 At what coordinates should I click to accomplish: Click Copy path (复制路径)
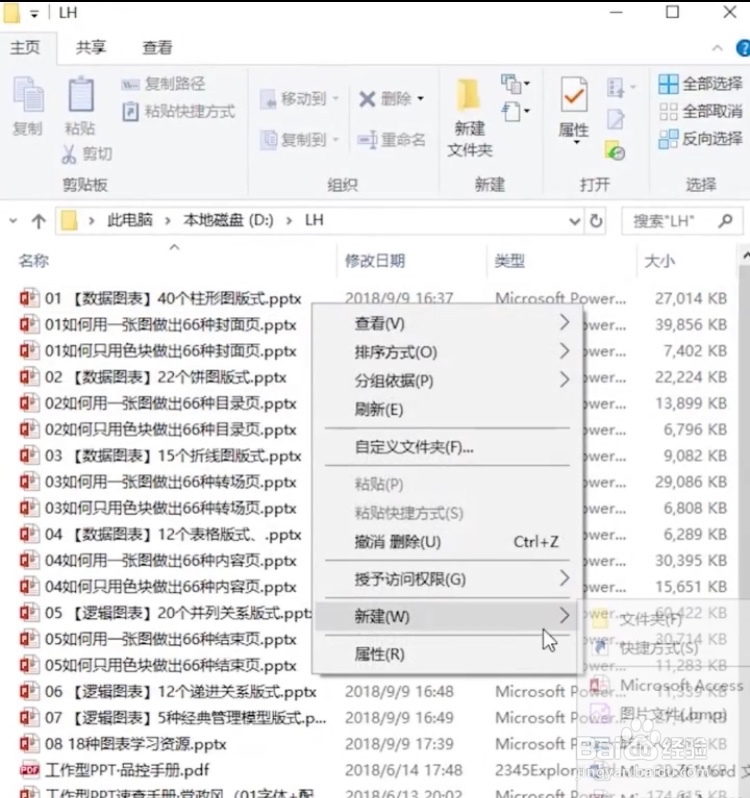point(164,83)
